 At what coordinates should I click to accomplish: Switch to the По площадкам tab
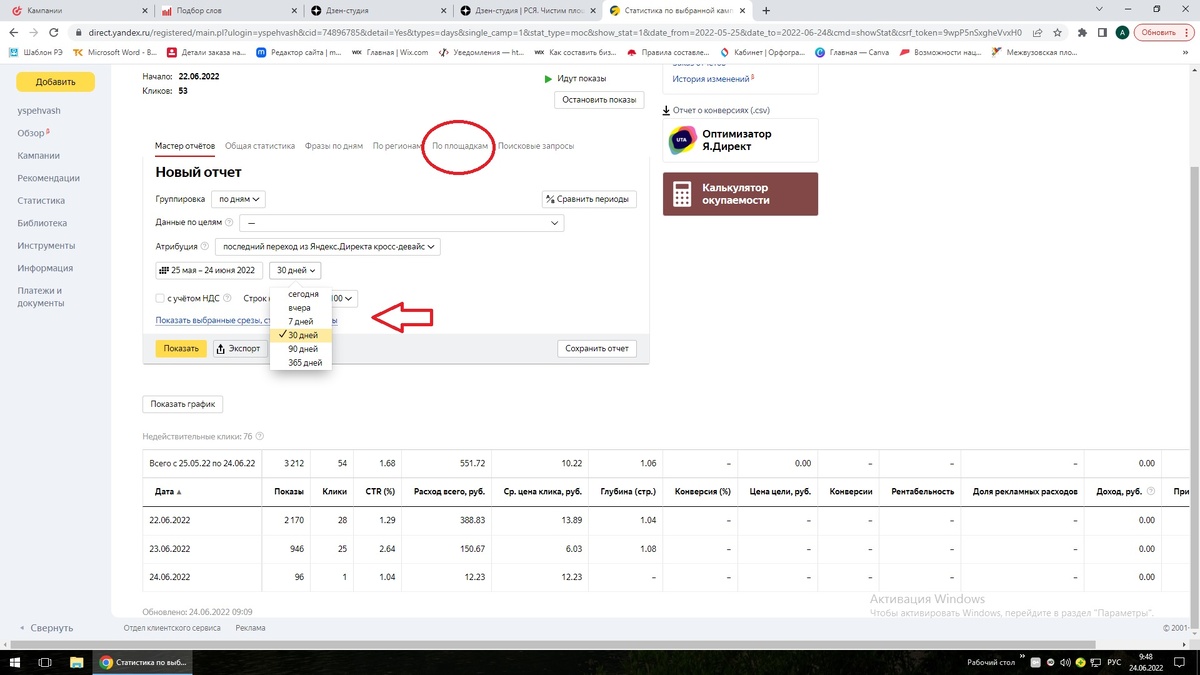coord(460,146)
